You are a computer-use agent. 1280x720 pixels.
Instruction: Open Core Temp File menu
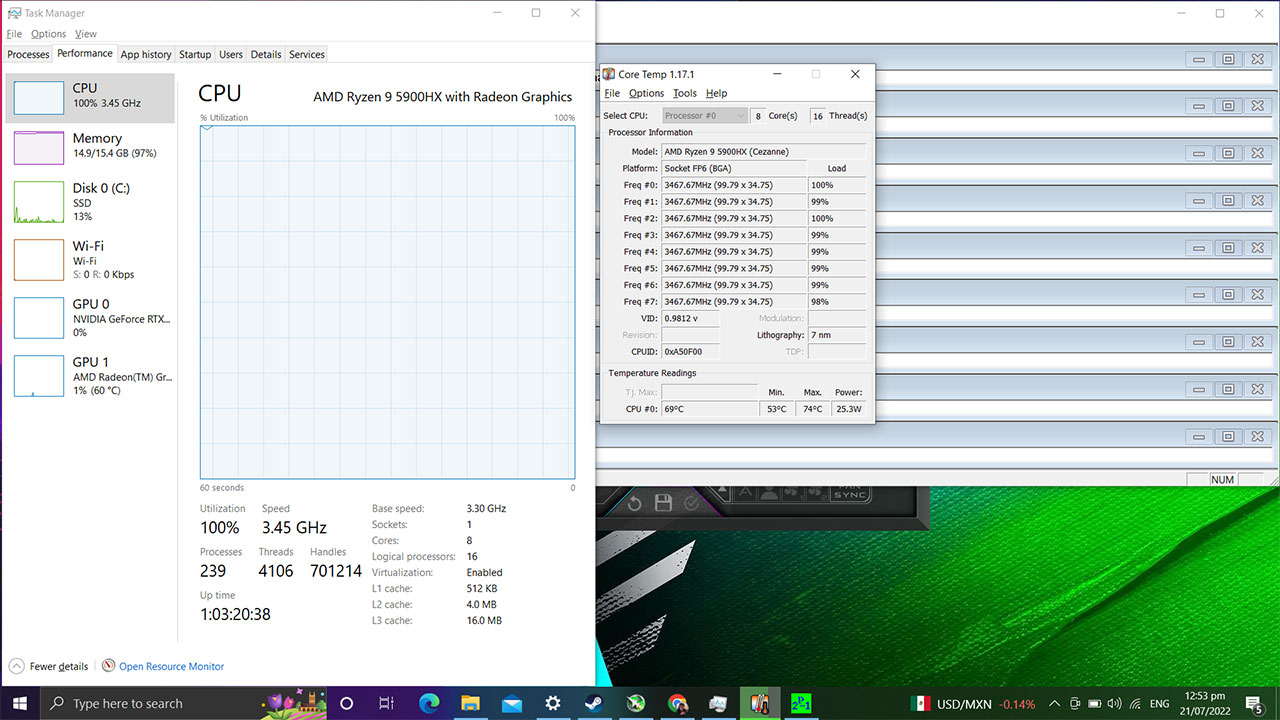(612, 93)
